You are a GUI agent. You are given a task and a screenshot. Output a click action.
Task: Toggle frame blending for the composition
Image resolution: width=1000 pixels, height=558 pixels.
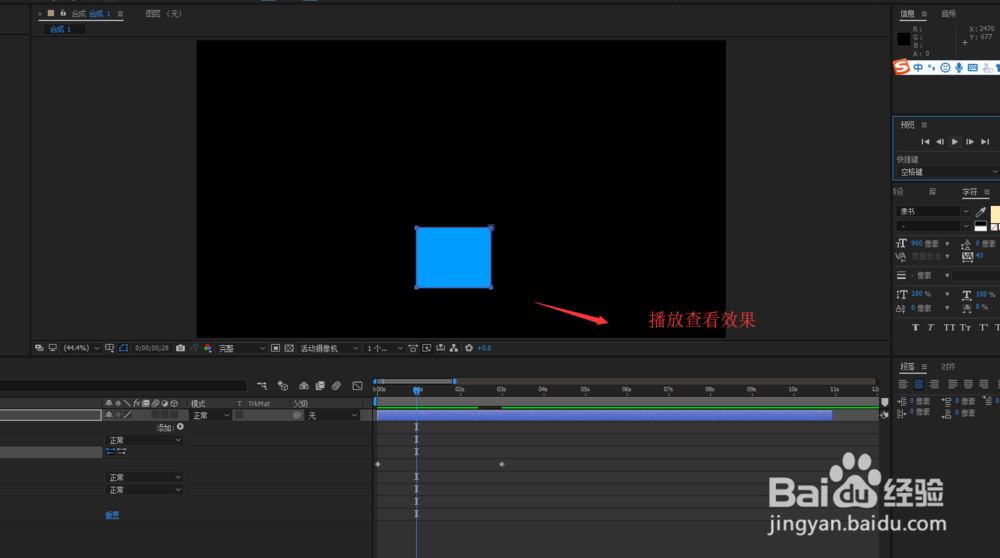(320, 386)
